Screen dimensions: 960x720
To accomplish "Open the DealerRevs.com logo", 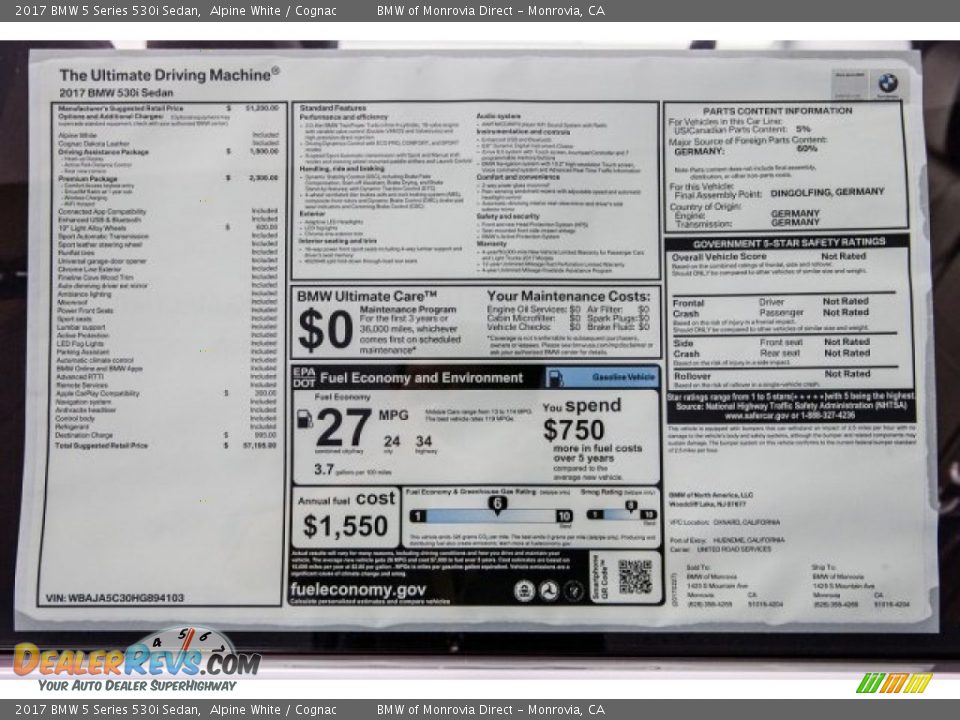I will tap(136, 661).
